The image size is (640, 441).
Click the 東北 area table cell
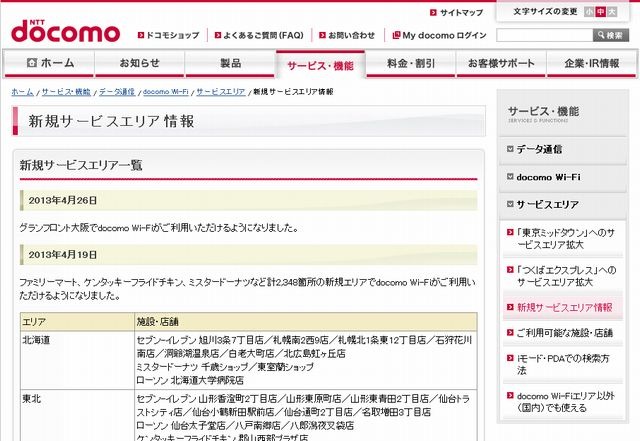(x=78, y=415)
